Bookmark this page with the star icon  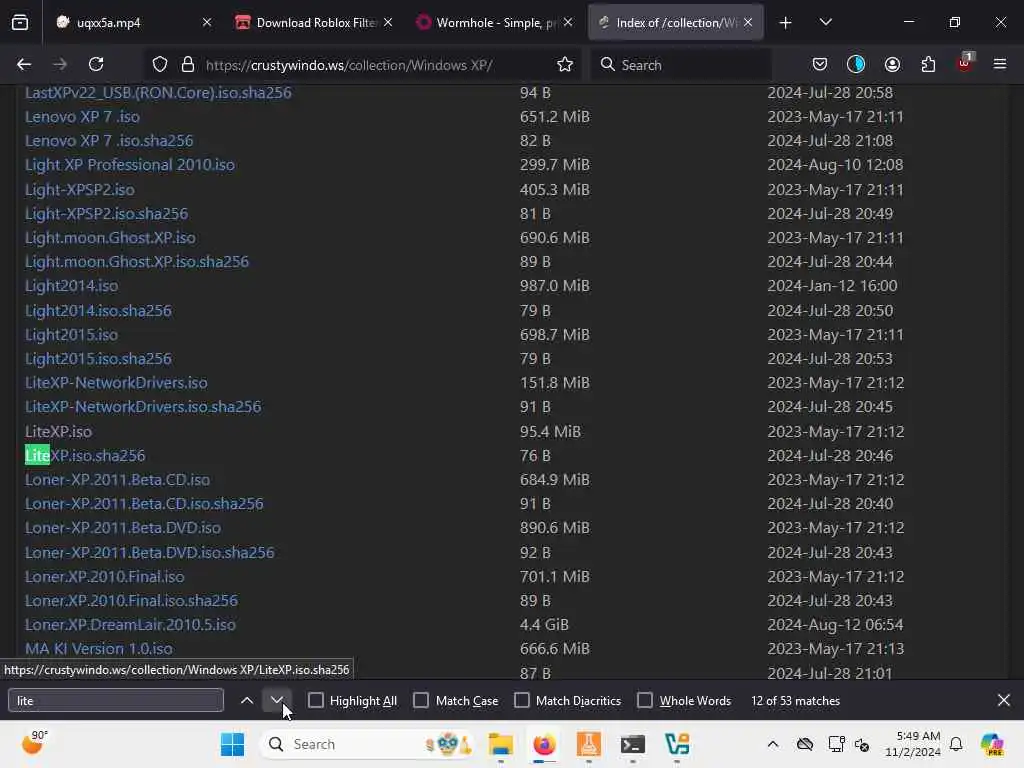565,64
